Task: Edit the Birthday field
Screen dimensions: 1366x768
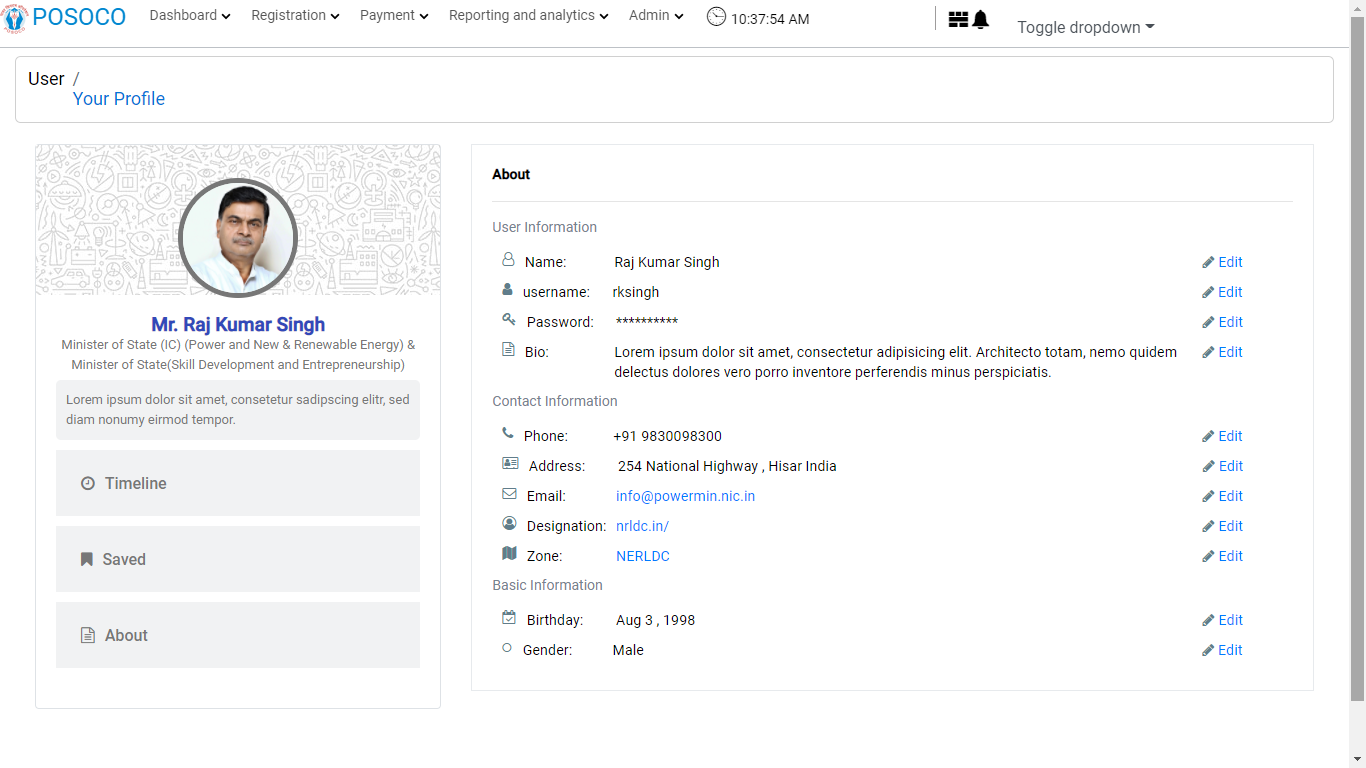Action: point(1229,620)
